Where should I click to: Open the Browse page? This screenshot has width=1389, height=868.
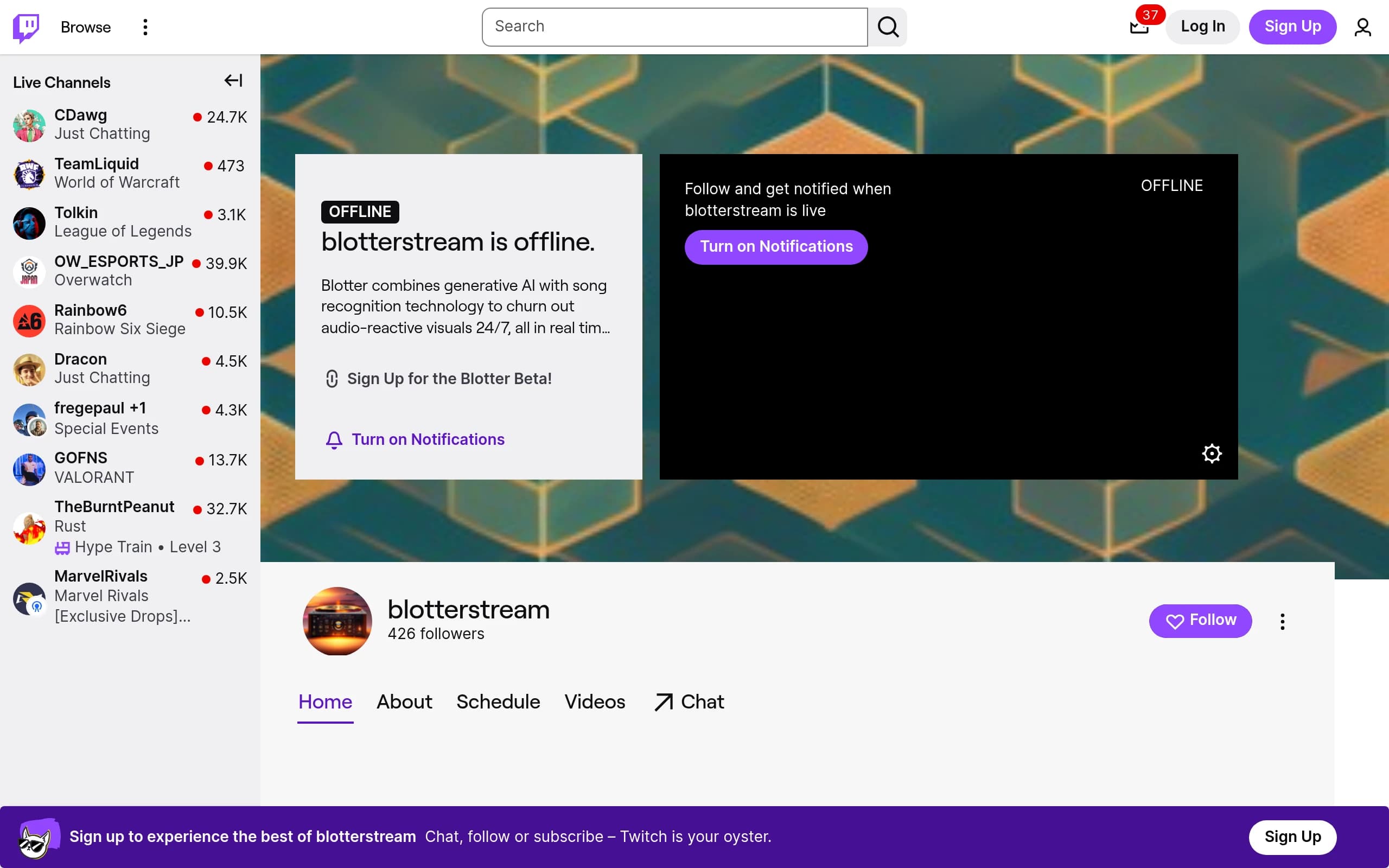point(86,27)
